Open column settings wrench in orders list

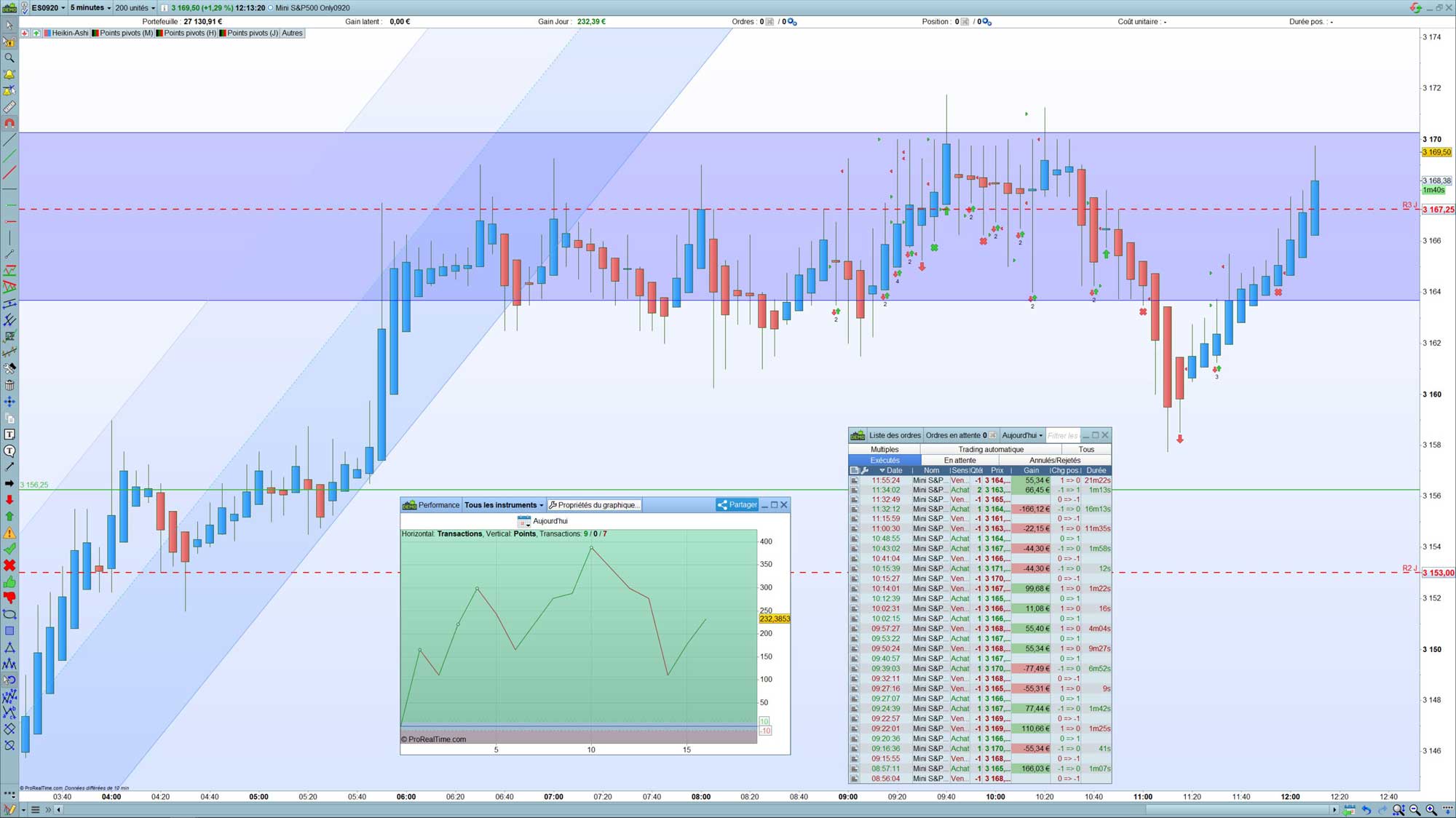pos(865,470)
